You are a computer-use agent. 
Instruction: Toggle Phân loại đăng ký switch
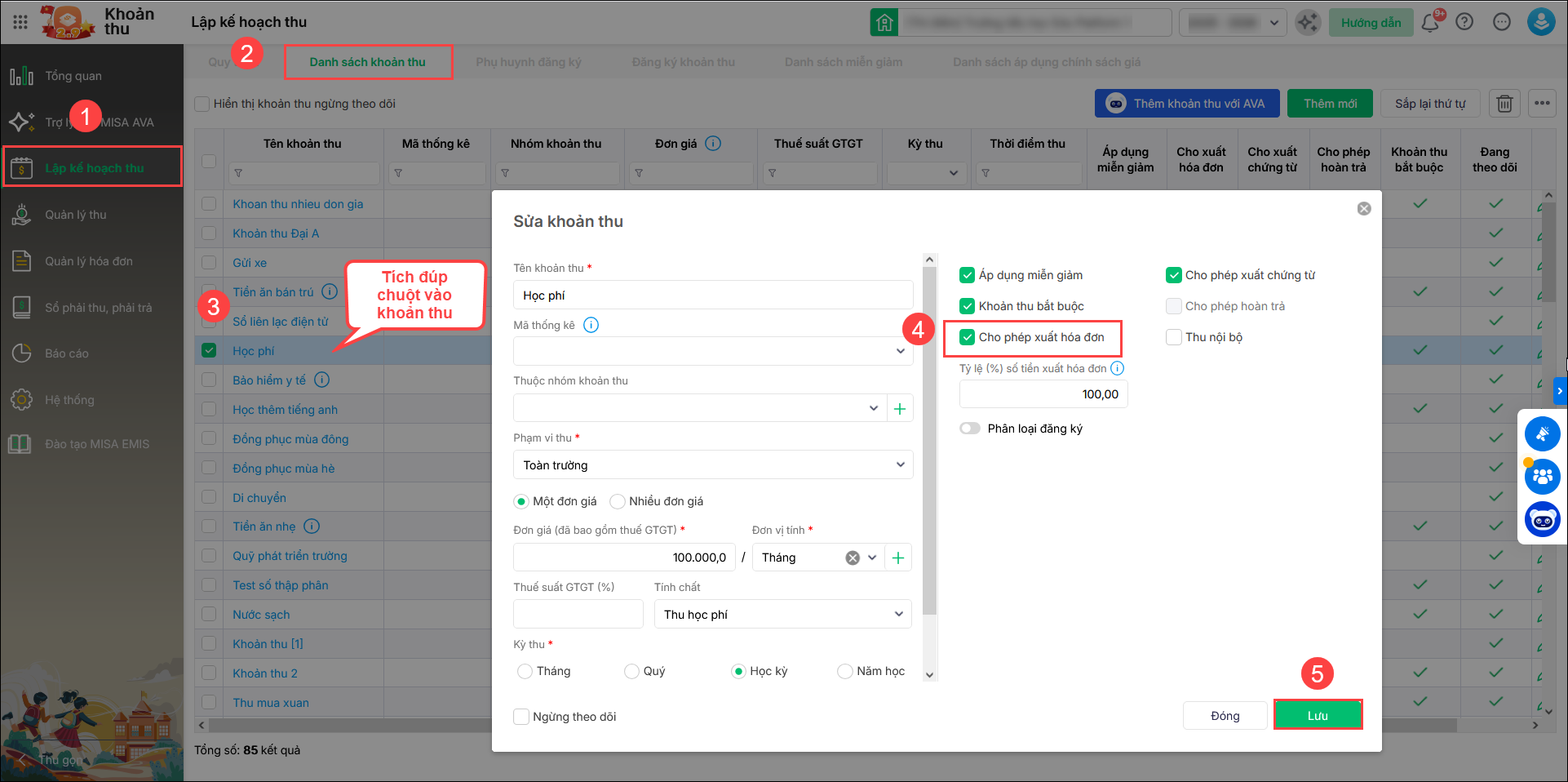click(970, 429)
